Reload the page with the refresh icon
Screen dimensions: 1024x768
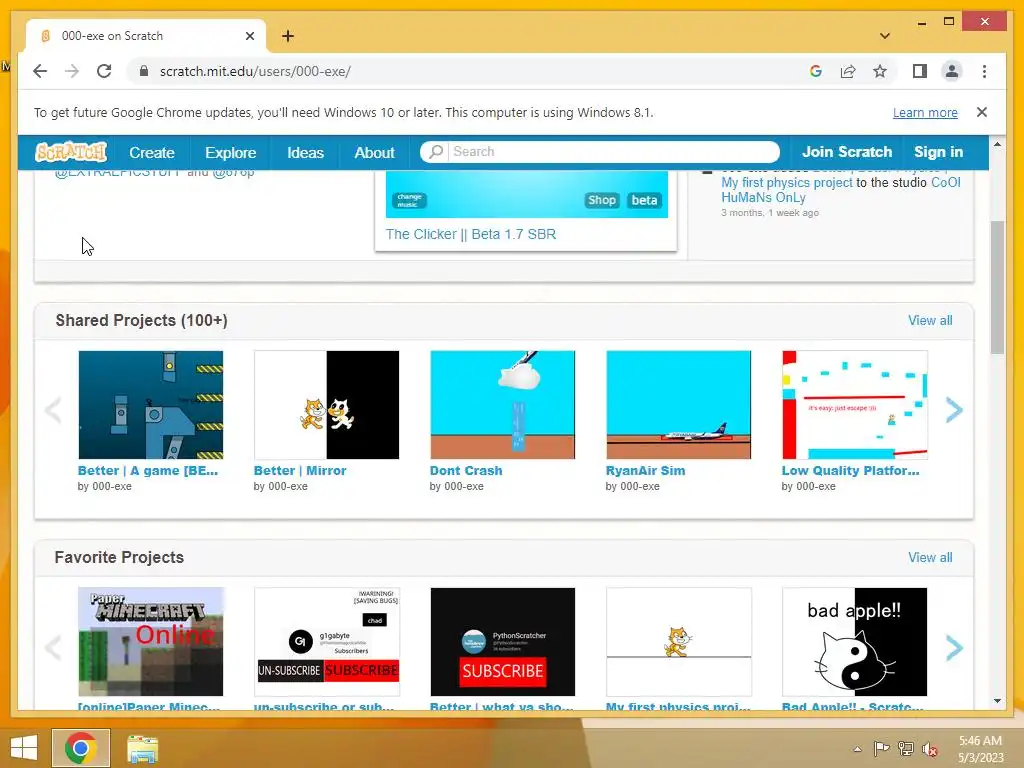(x=104, y=71)
